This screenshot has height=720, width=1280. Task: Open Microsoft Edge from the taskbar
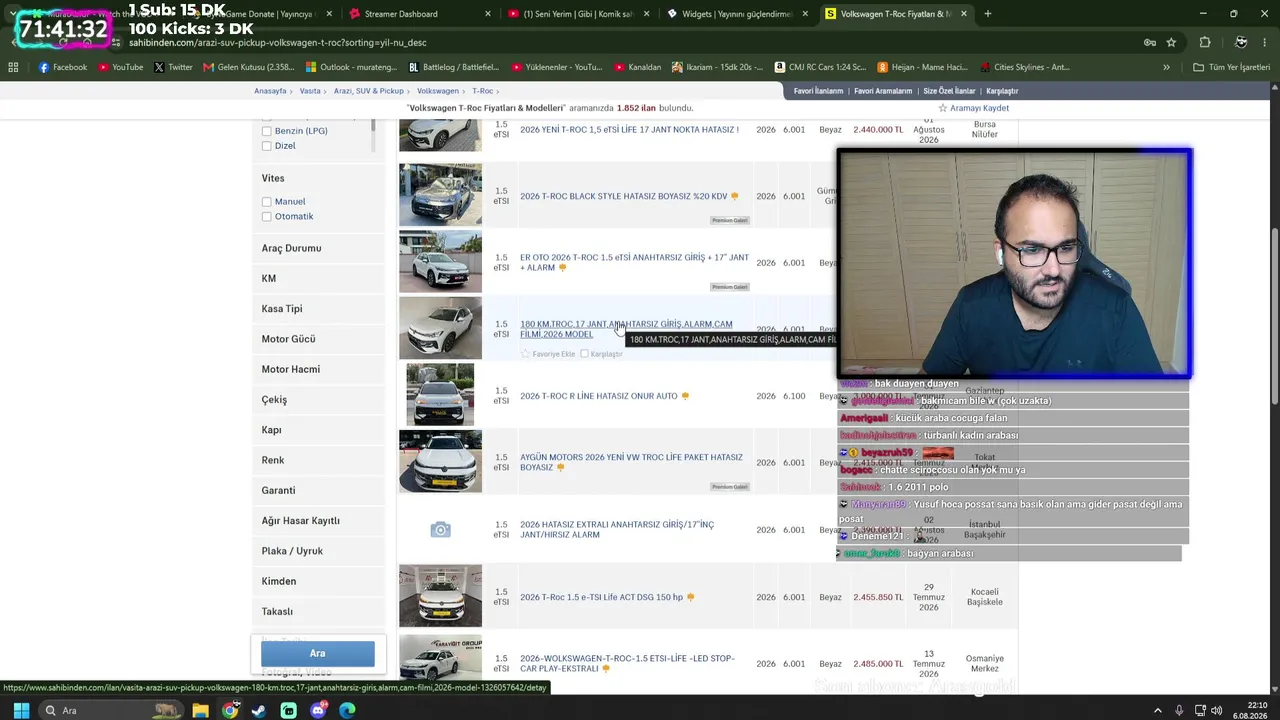point(347,710)
